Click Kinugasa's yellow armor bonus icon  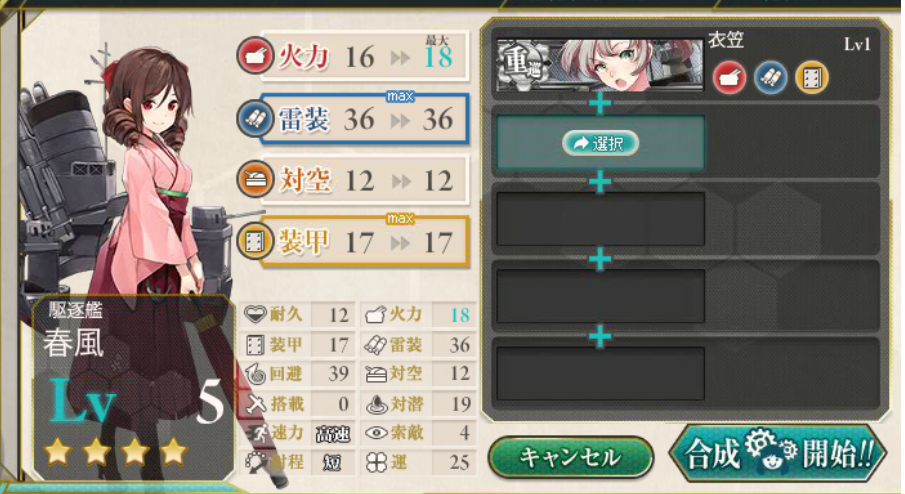[x=812, y=77]
